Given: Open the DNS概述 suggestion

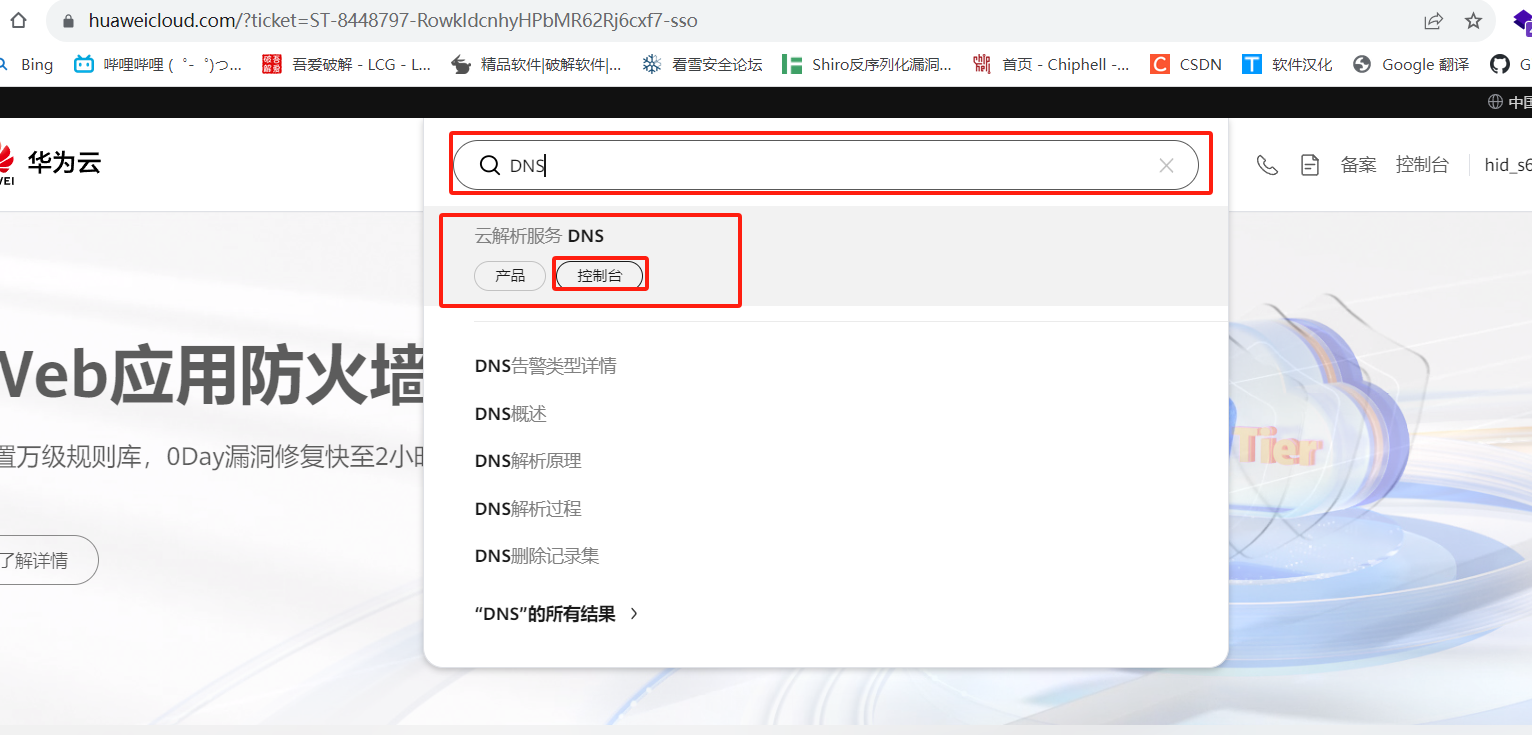Looking at the screenshot, I should [510, 414].
